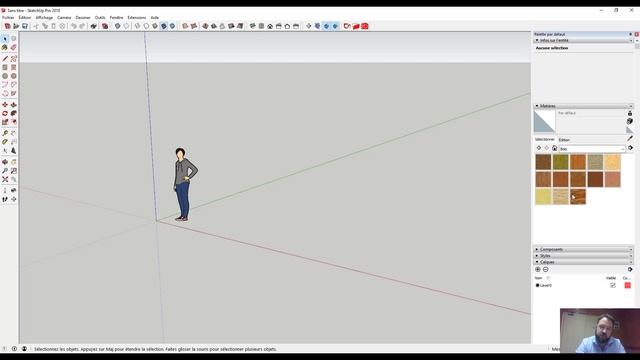
Task: Add a new layer with plus icon
Action: 538,269
